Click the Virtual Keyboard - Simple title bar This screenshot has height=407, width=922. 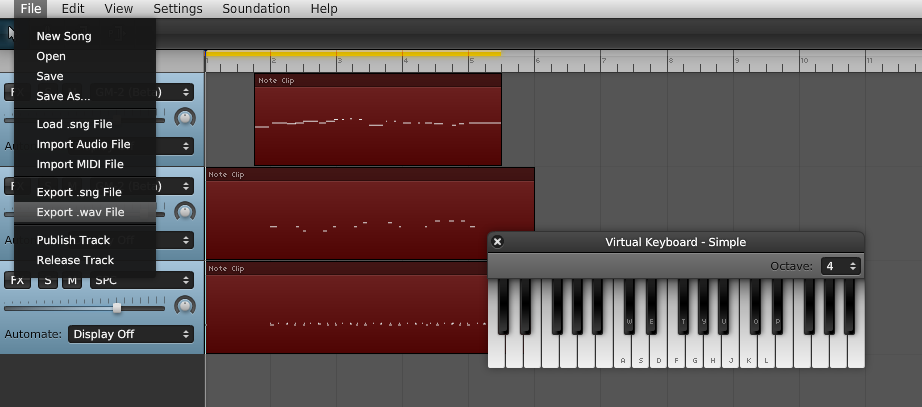676,242
